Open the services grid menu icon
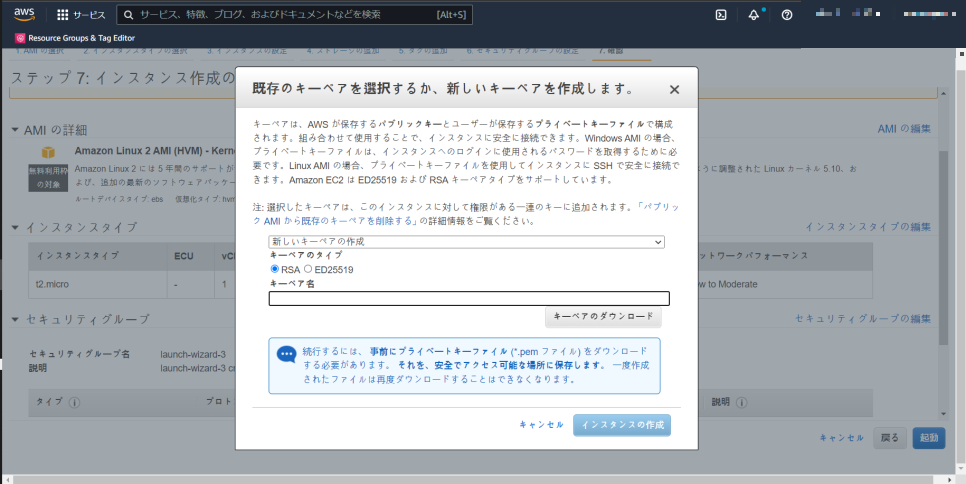 pos(62,15)
